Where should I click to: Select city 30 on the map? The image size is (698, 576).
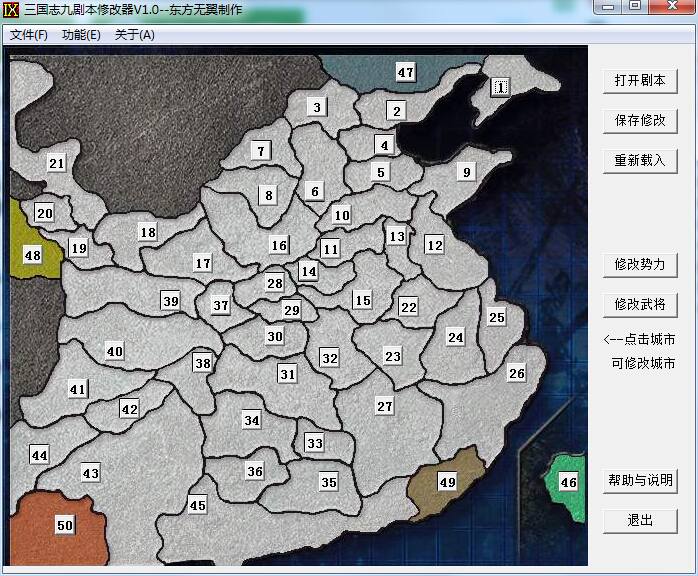tap(275, 337)
